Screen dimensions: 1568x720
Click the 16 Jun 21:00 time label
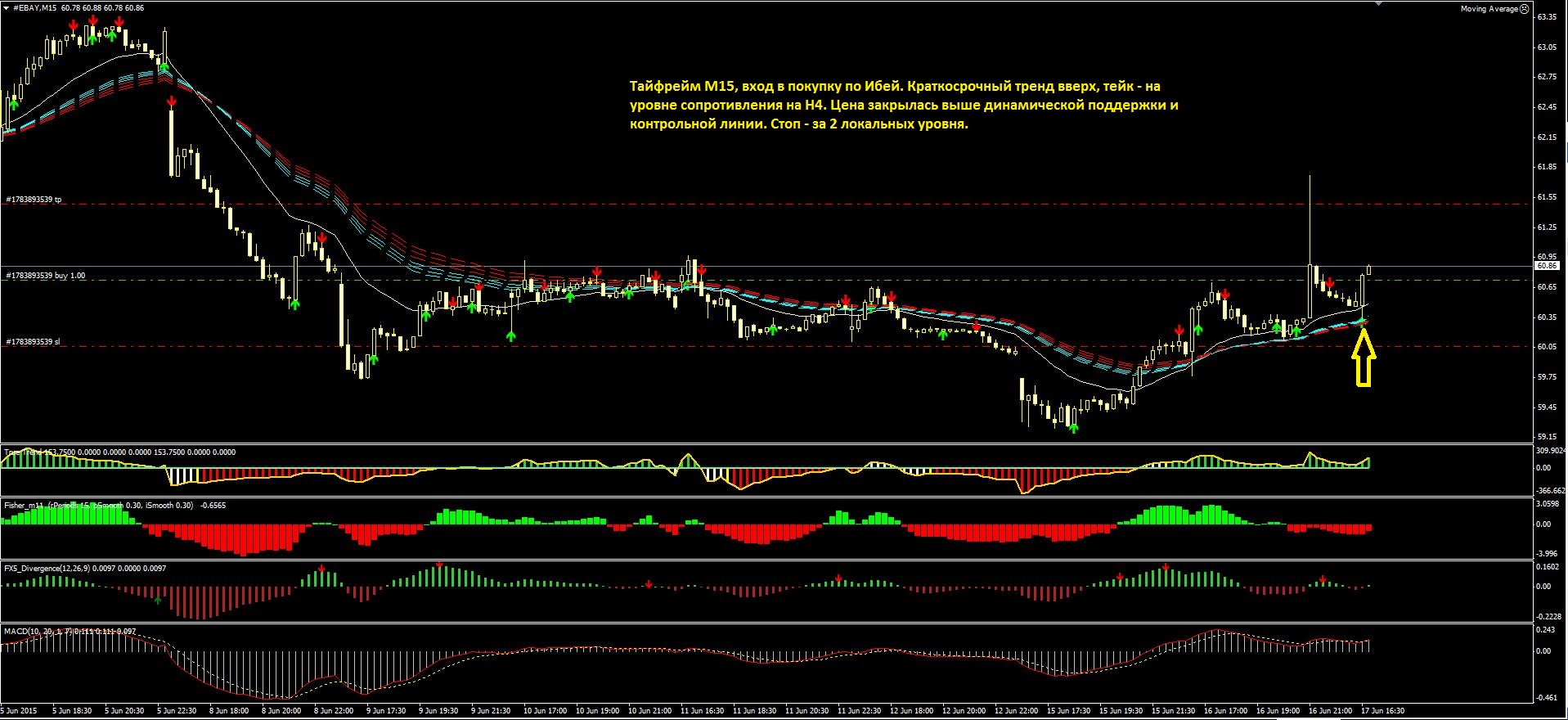pyautogui.click(x=1330, y=711)
